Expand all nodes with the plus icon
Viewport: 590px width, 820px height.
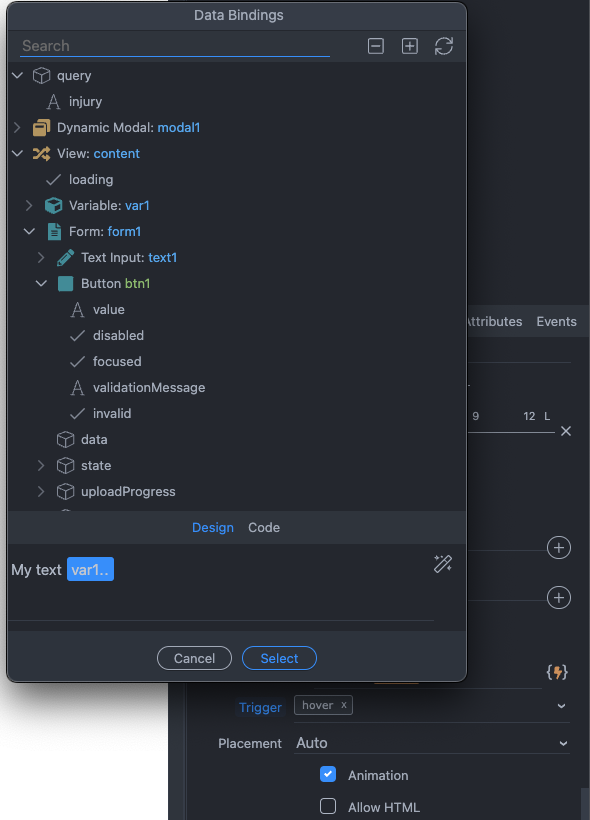(x=409, y=46)
